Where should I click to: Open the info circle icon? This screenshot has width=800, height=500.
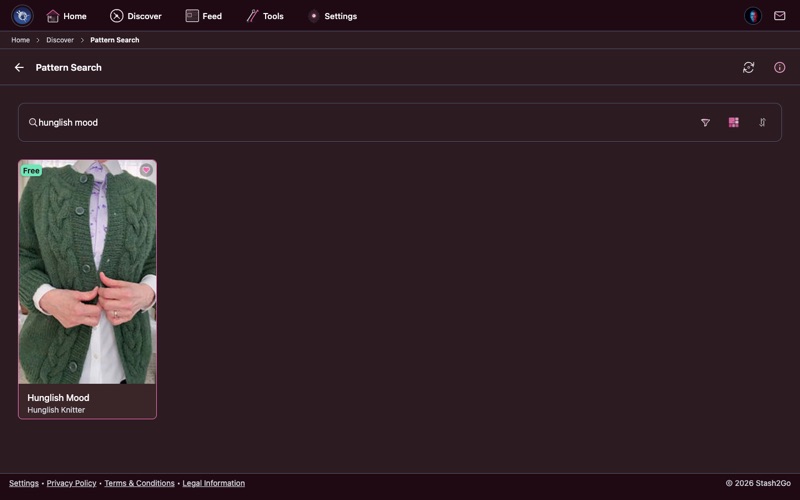780,68
